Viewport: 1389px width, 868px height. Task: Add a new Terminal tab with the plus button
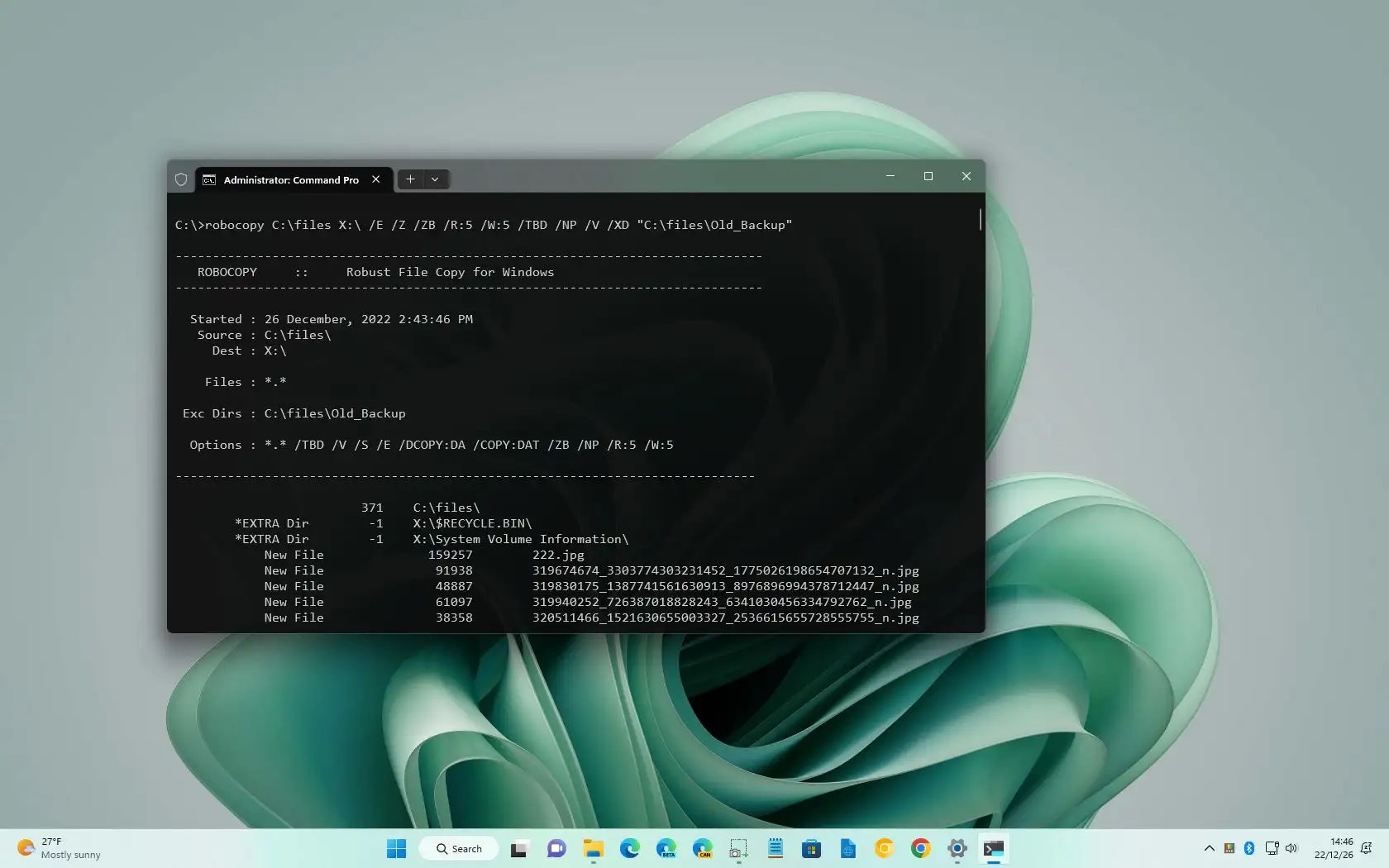tap(409, 179)
